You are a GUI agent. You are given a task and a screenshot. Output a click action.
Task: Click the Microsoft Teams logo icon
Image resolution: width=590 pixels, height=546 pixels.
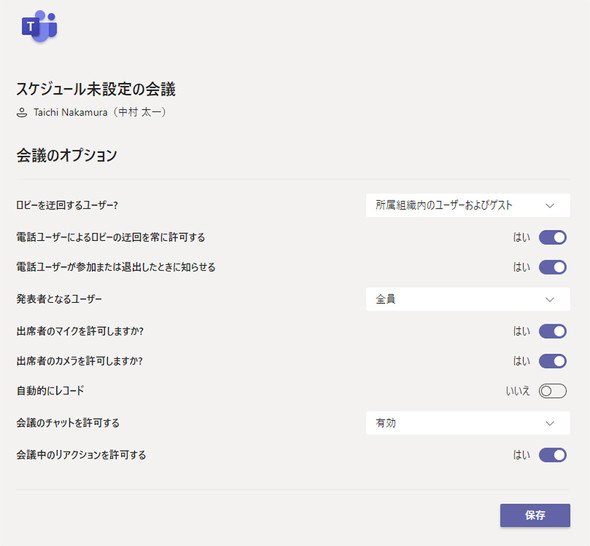40,26
